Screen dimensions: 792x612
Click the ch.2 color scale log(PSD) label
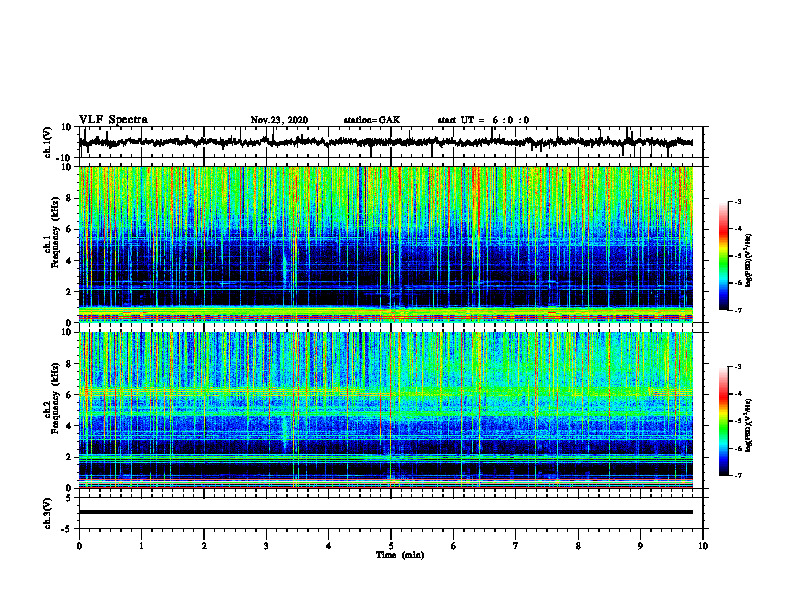click(750, 425)
